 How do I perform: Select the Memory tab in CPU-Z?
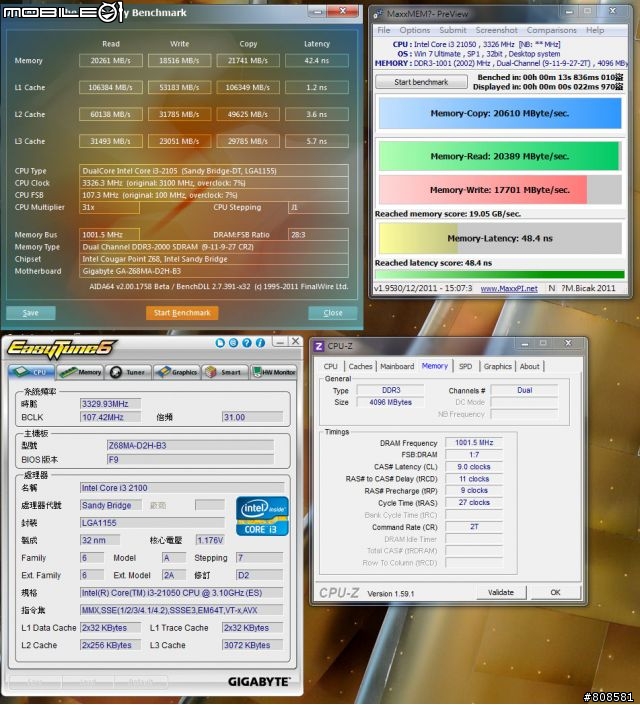coord(434,366)
